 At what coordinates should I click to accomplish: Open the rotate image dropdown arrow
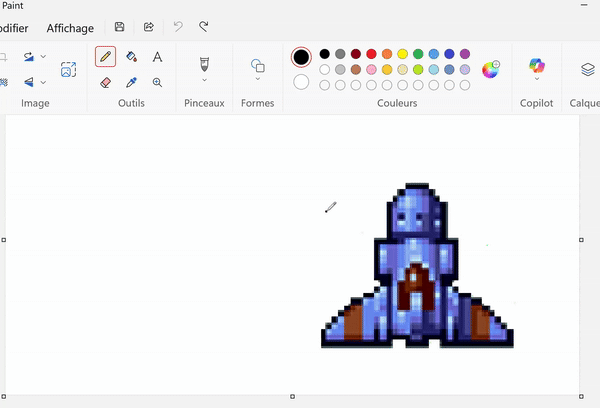[43, 57]
